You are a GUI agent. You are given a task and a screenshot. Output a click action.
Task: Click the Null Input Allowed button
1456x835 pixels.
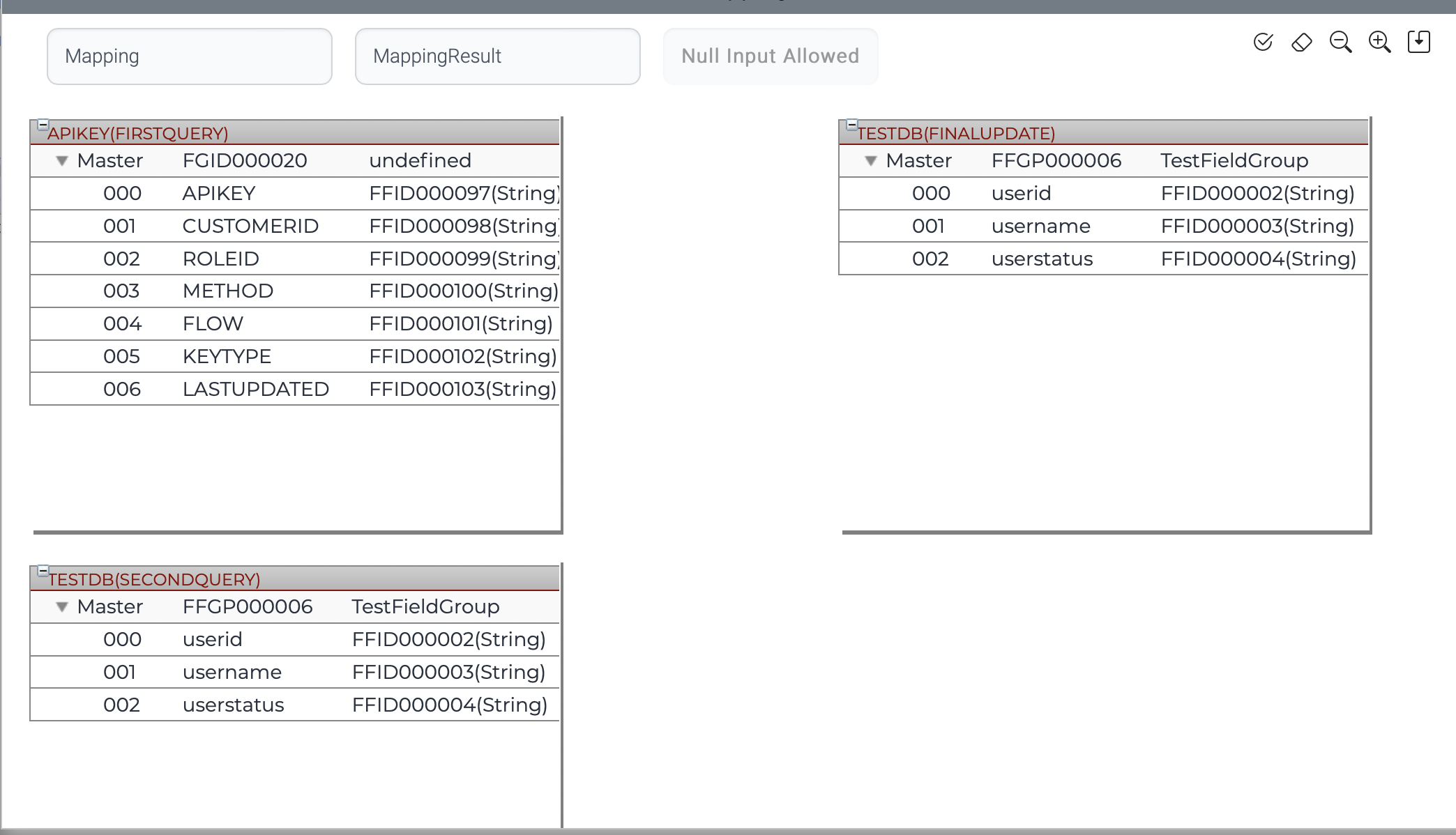coord(770,56)
